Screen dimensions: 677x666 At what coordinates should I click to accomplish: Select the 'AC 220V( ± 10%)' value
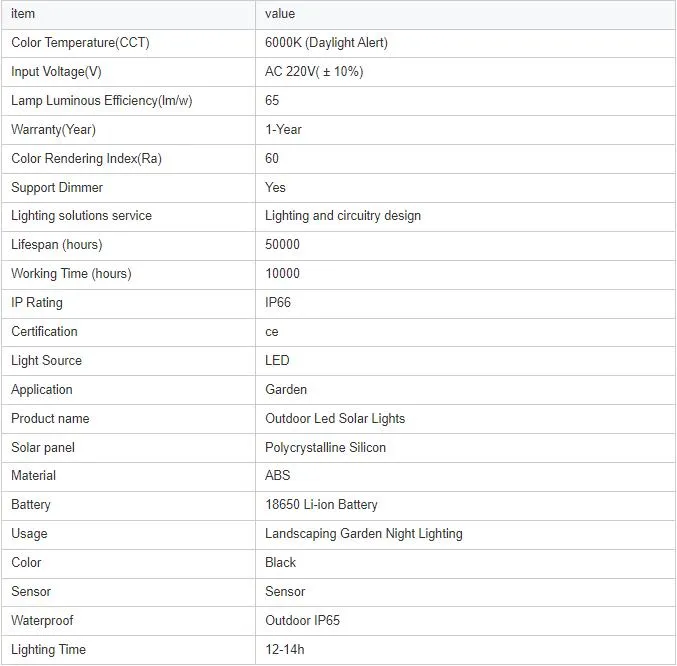[x=314, y=72]
